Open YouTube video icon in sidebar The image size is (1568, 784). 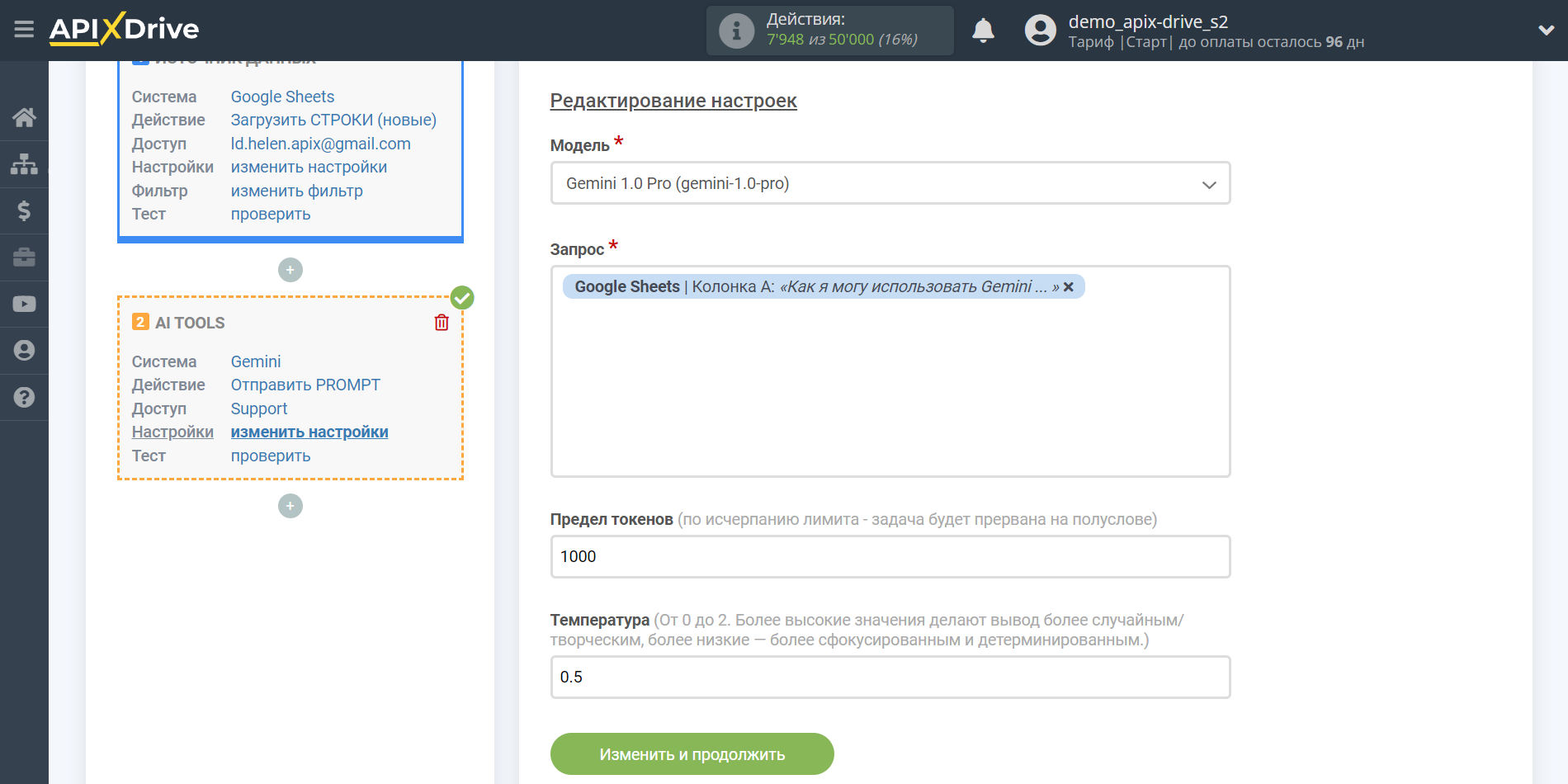(24, 304)
